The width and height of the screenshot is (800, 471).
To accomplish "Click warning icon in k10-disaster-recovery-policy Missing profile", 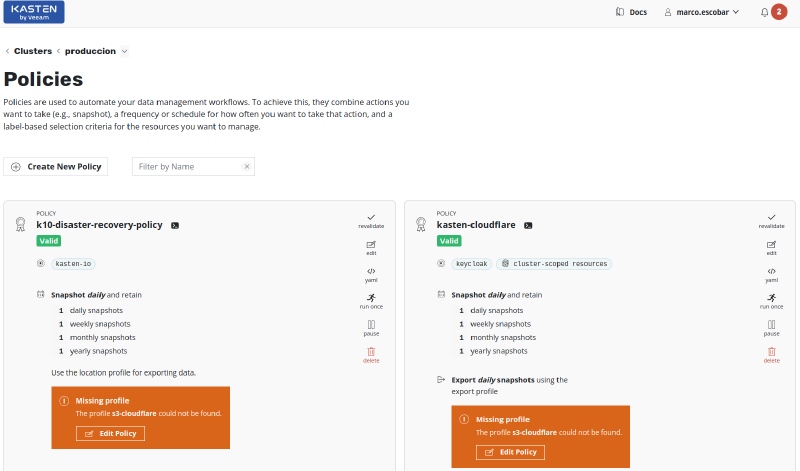I will pyautogui.click(x=64, y=401).
